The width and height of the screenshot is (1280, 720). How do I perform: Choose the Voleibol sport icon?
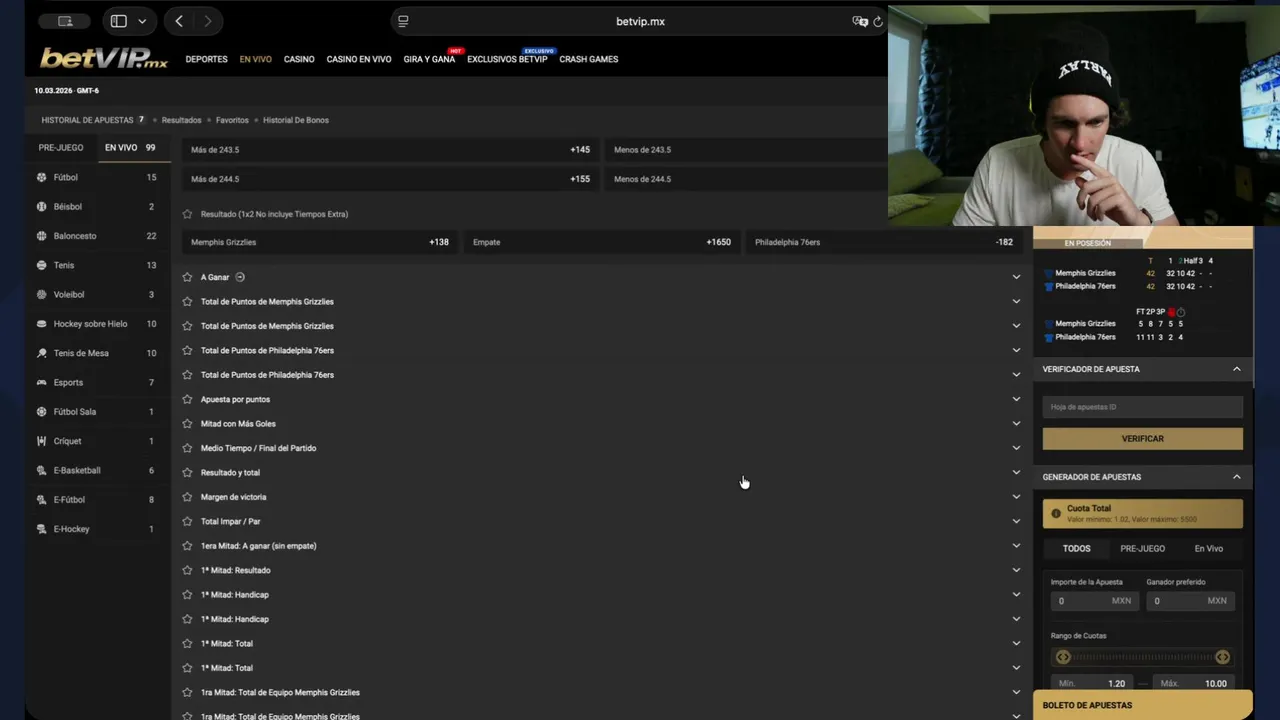click(42, 295)
